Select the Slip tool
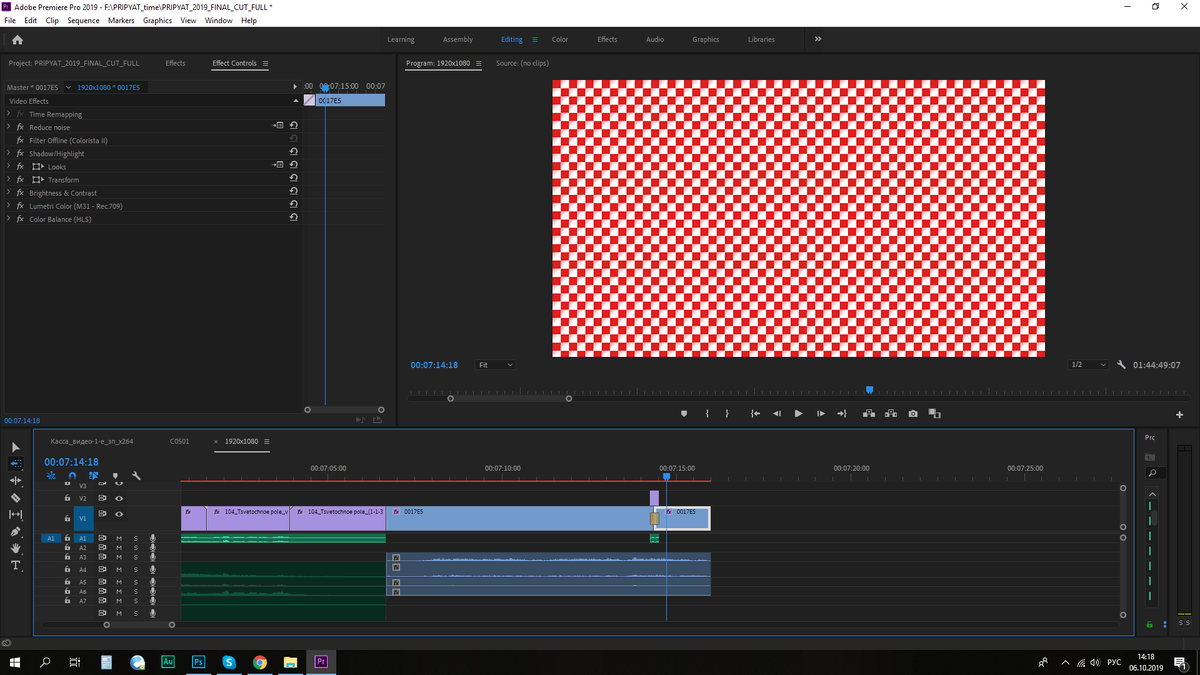Image resolution: width=1200 pixels, height=675 pixels. [15, 514]
